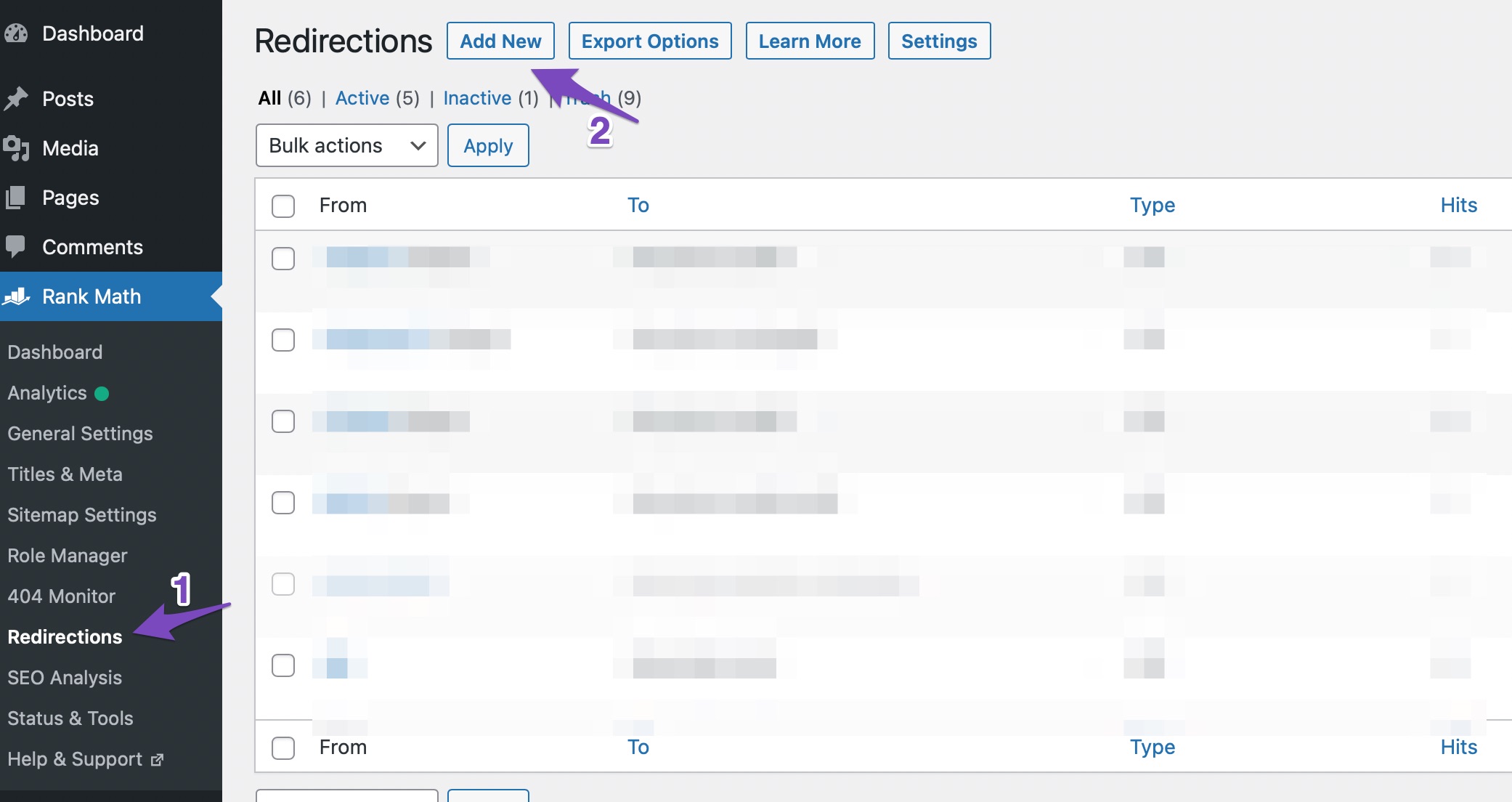The width and height of the screenshot is (1512, 802).
Task: Open Help & Support submenu item
Action: click(x=75, y=759)
